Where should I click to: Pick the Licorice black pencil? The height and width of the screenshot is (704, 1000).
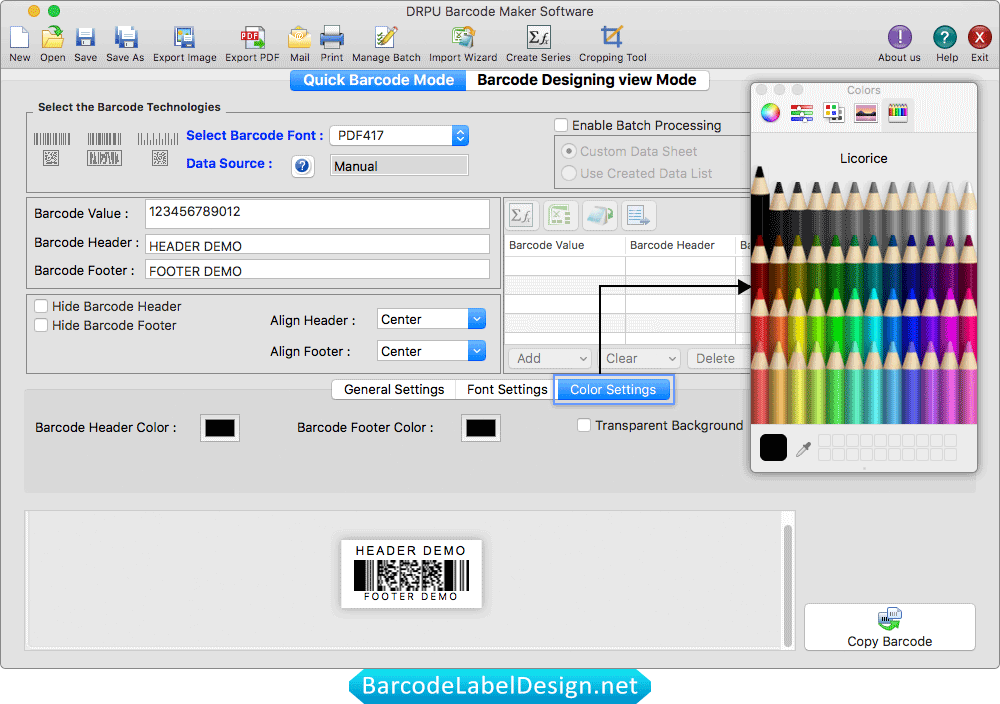coord(760,204)
